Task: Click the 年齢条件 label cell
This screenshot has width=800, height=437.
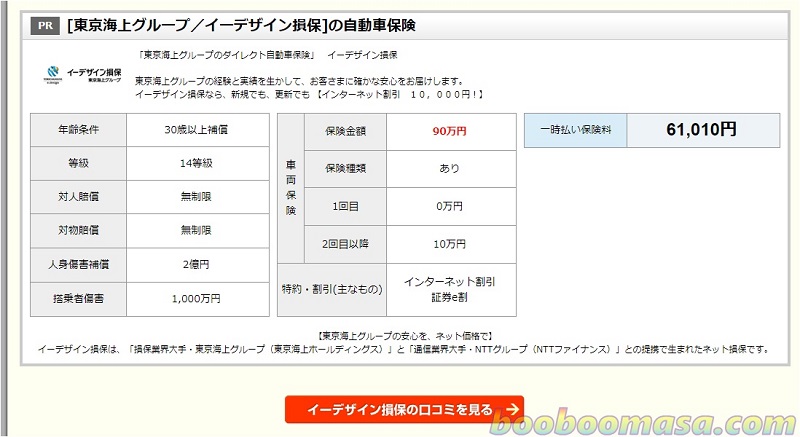Action: click(79, 130)
